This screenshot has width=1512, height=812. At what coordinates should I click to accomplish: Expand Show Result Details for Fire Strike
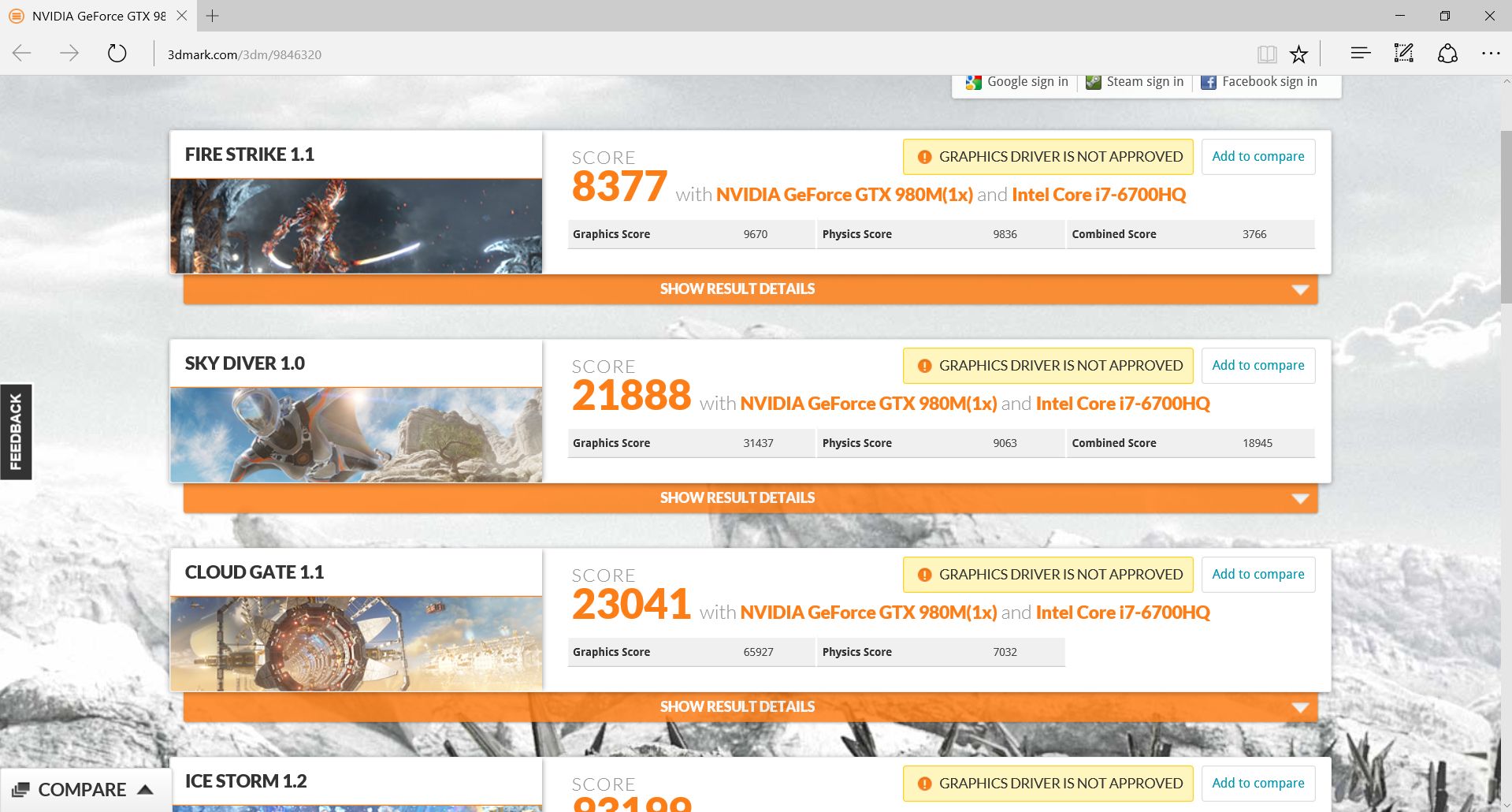[737, 289]
